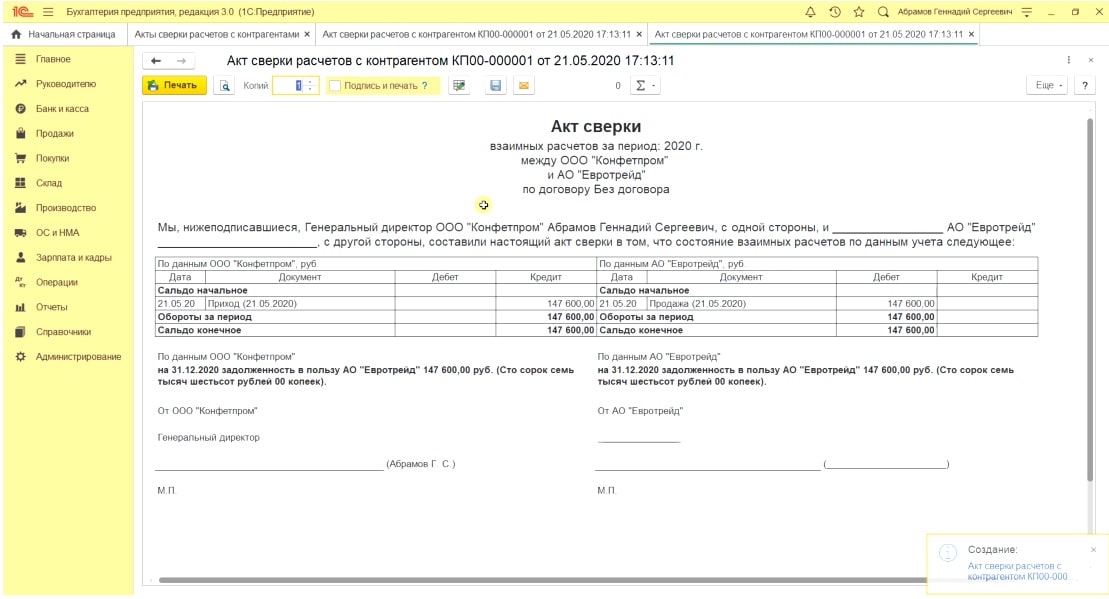Close the active Акт сверки tab

pyautogui.click(x=971, y=34)
